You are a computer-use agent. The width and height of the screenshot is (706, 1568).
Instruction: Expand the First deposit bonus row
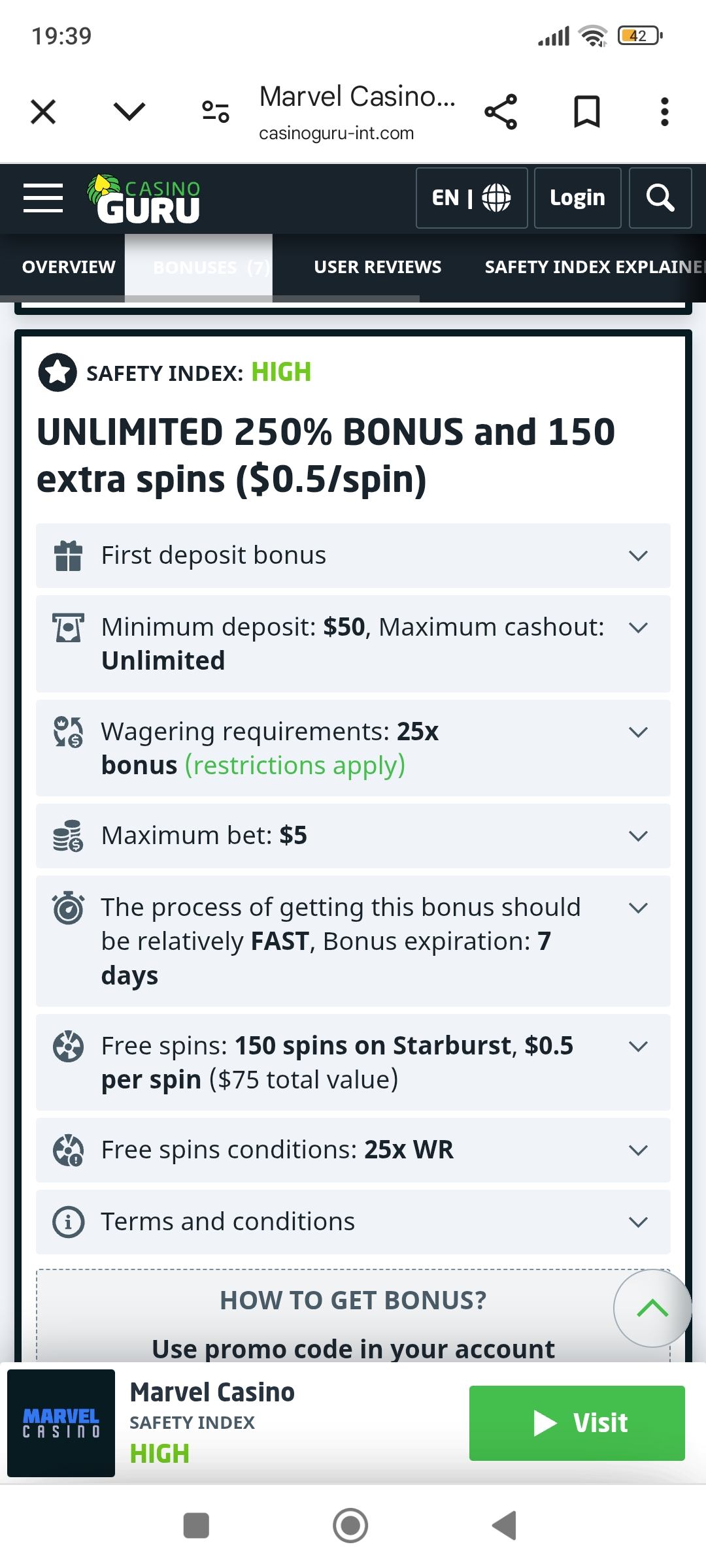point(353,555)
